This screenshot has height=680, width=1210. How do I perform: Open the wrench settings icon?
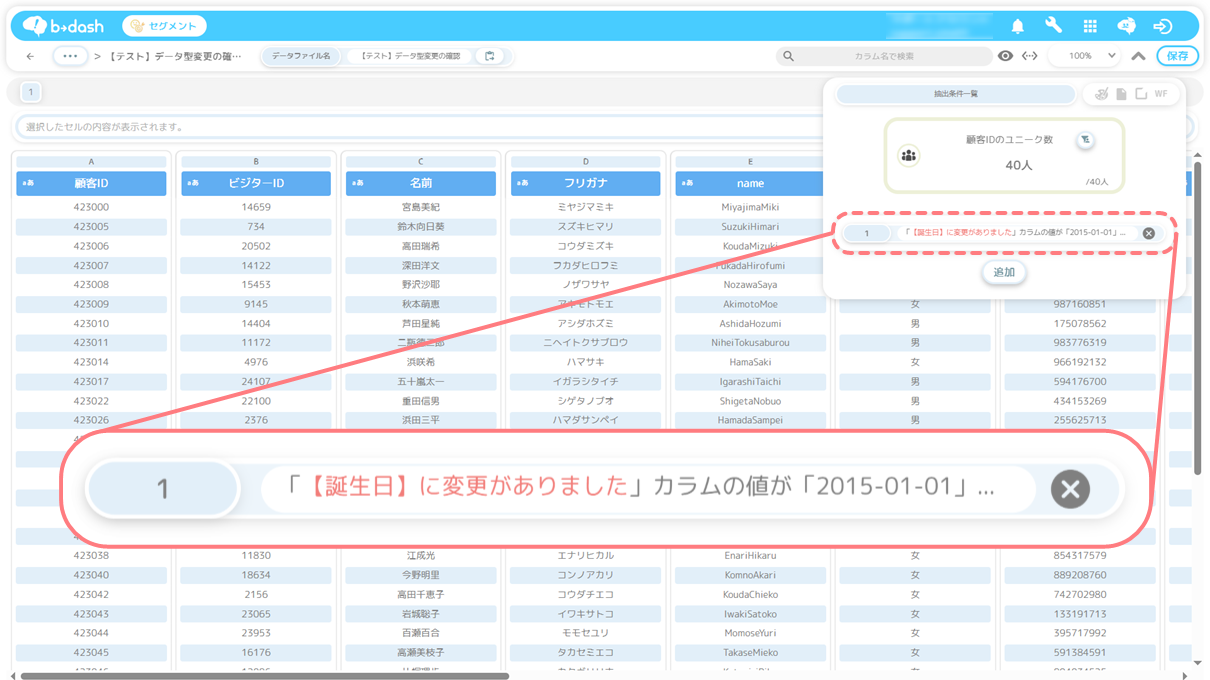point(1053,26)
